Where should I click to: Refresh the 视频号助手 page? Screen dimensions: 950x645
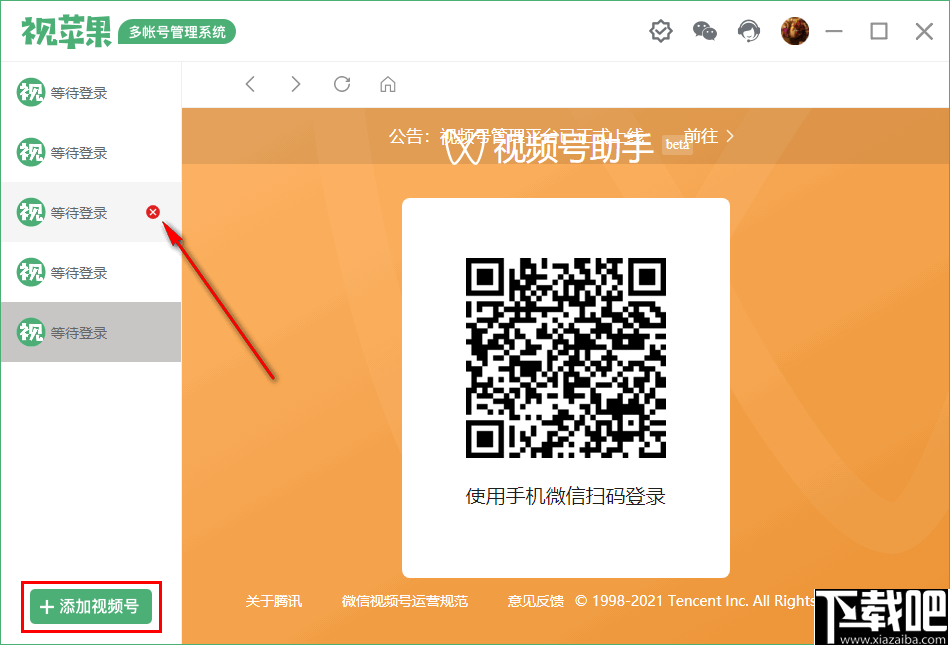coord(341,84)
